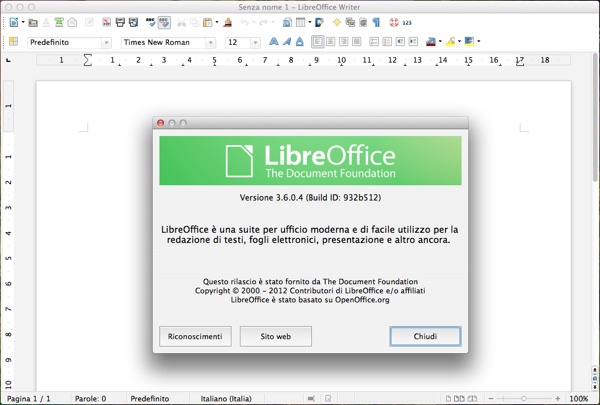This screenshot has height=405, width=600.
Task: Apply the Background Color swatch
Action: click(469, 41)
